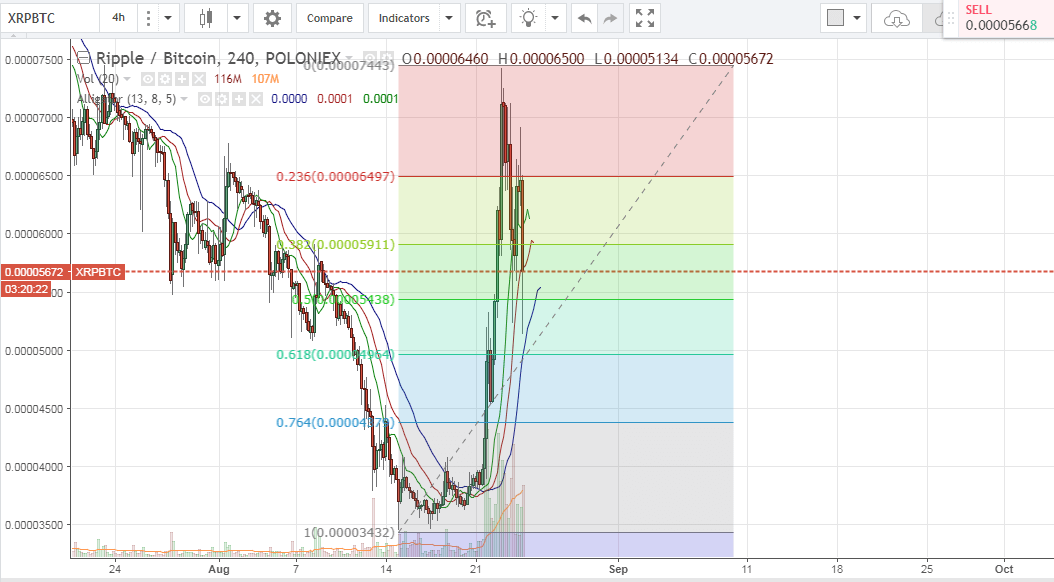Open Alligator settings gear icon

pos(222,99)
